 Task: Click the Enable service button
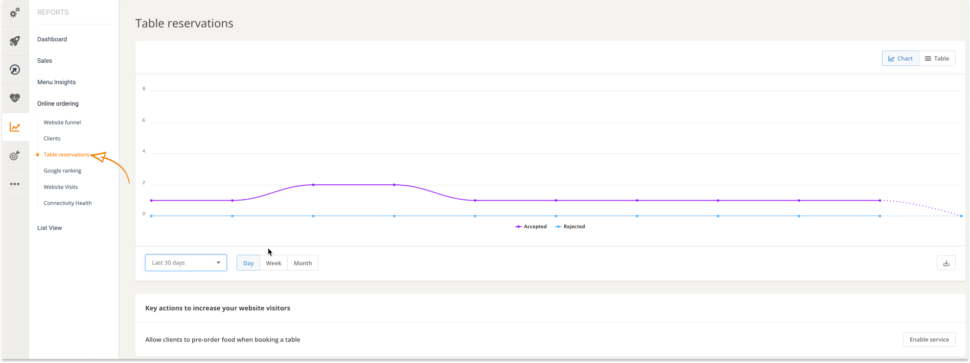(x=929, y=340)
